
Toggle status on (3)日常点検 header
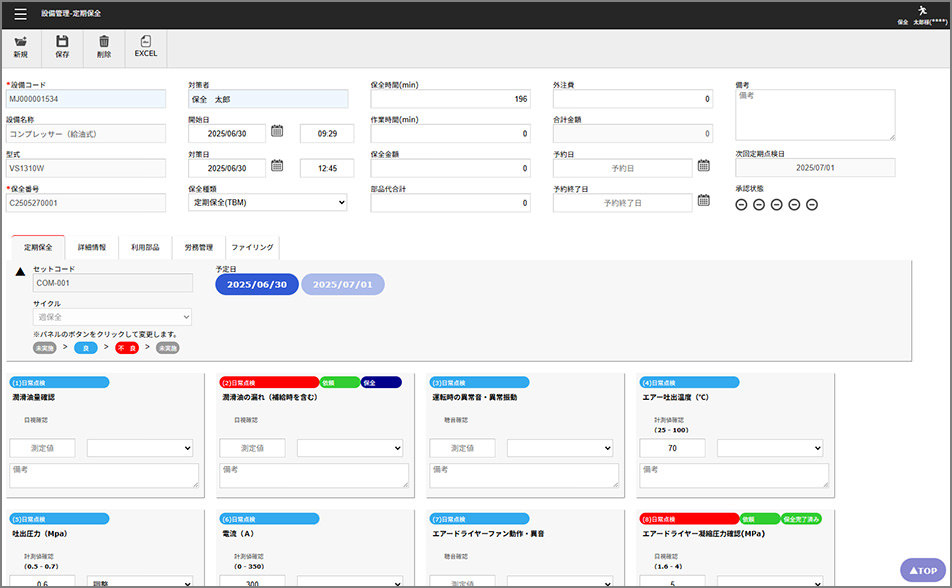(480, 383)
